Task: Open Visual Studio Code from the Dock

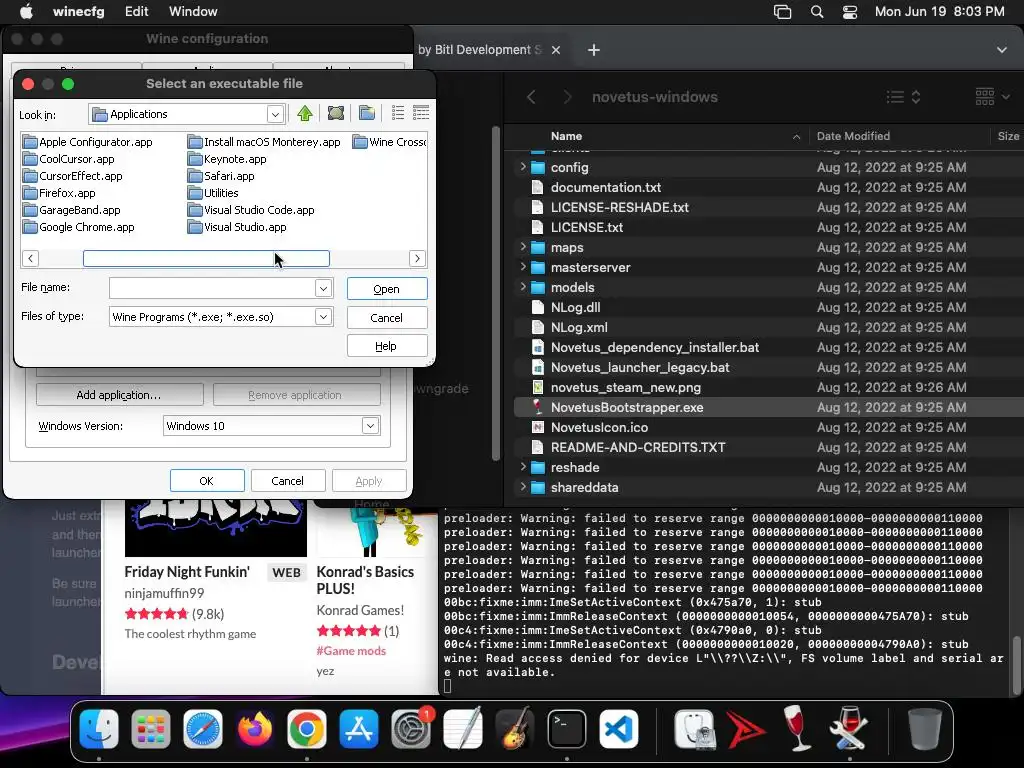Action: (618, 728)
